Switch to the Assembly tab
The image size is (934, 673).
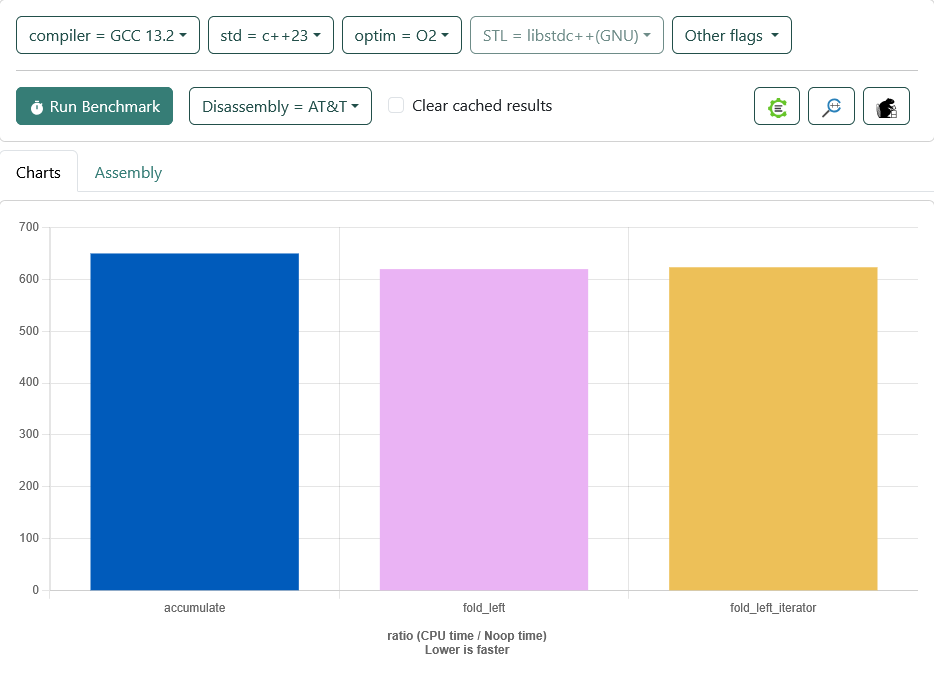(128, 172)
